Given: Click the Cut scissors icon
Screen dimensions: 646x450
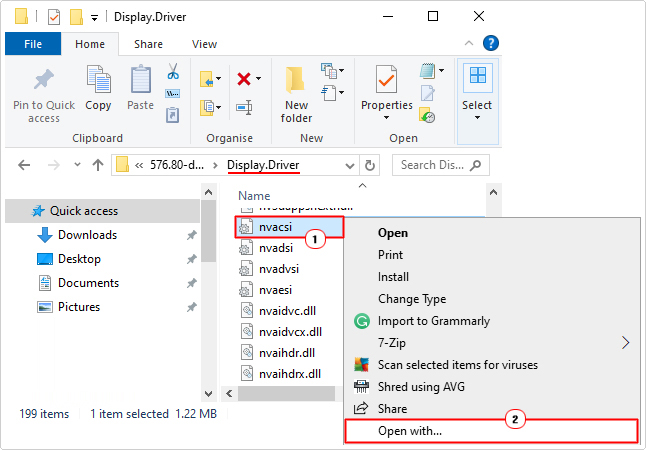Looking at the screenshot, I should pos(173,71).
